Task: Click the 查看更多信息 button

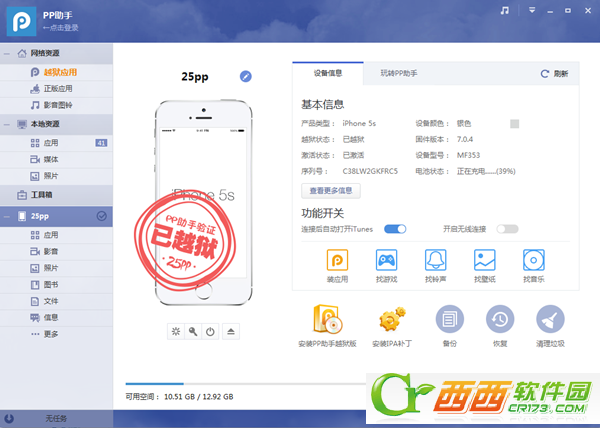Action: pyautogui.click(x=331, y=191)
